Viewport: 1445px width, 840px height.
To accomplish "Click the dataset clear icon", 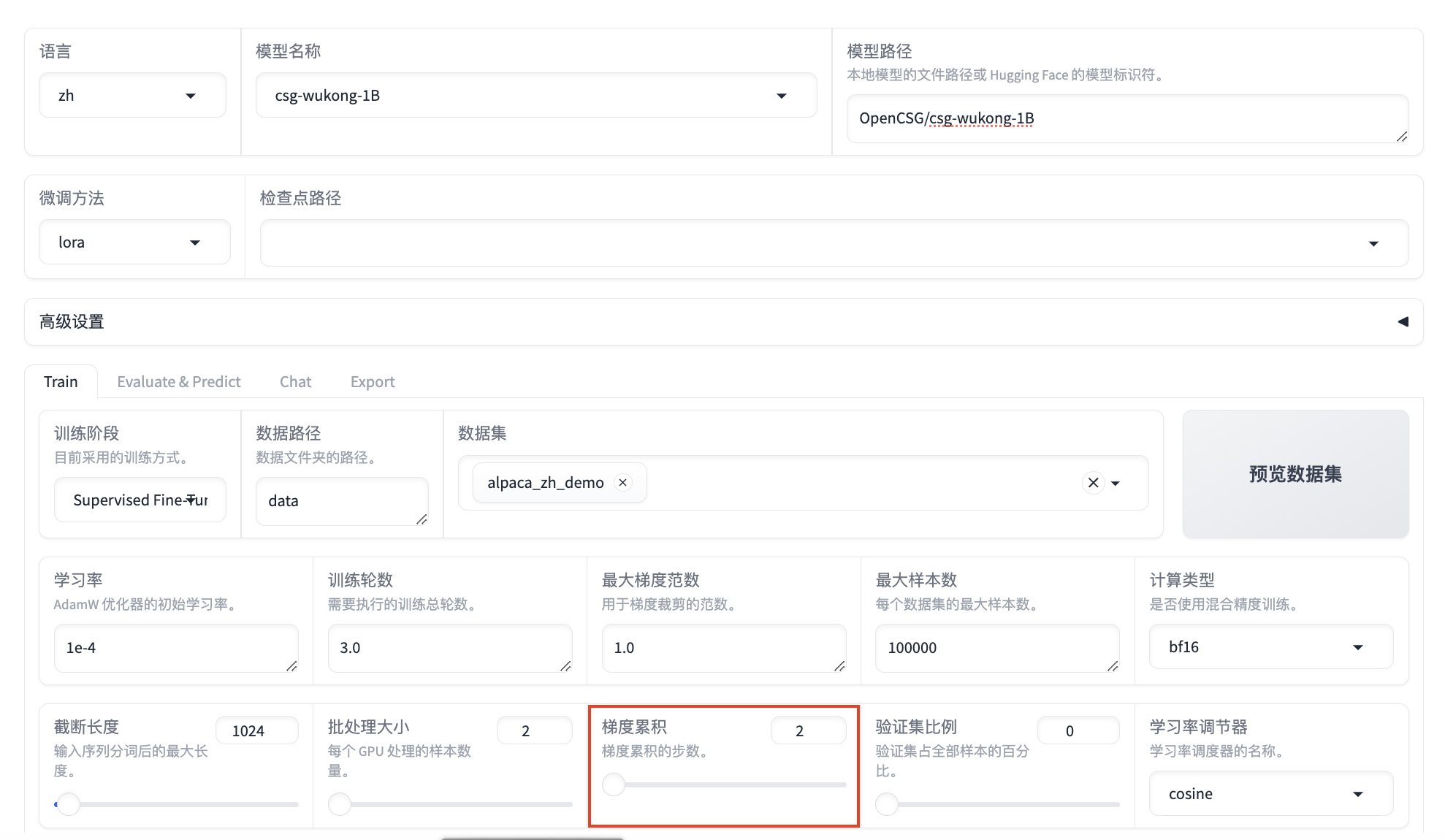I will [1093, 483].
